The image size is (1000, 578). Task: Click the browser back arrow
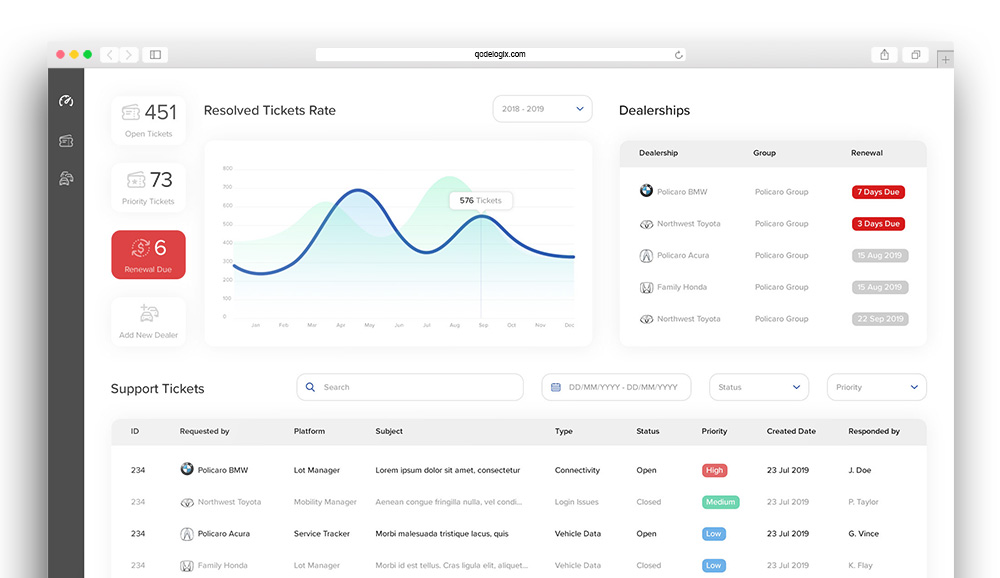(109, 55)
